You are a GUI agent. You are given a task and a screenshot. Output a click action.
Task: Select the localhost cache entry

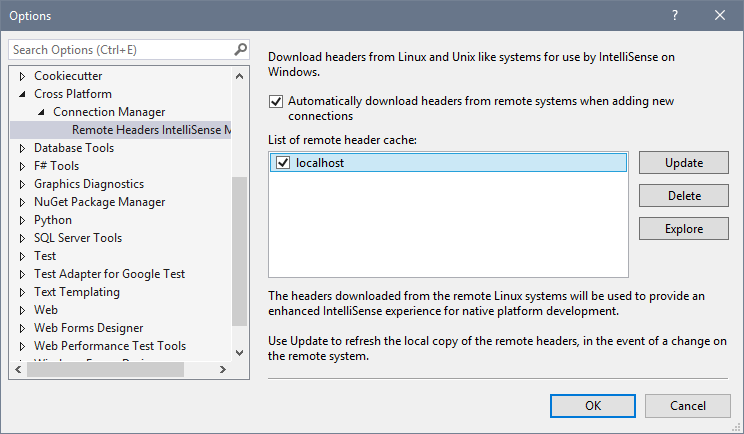(448, 163)
